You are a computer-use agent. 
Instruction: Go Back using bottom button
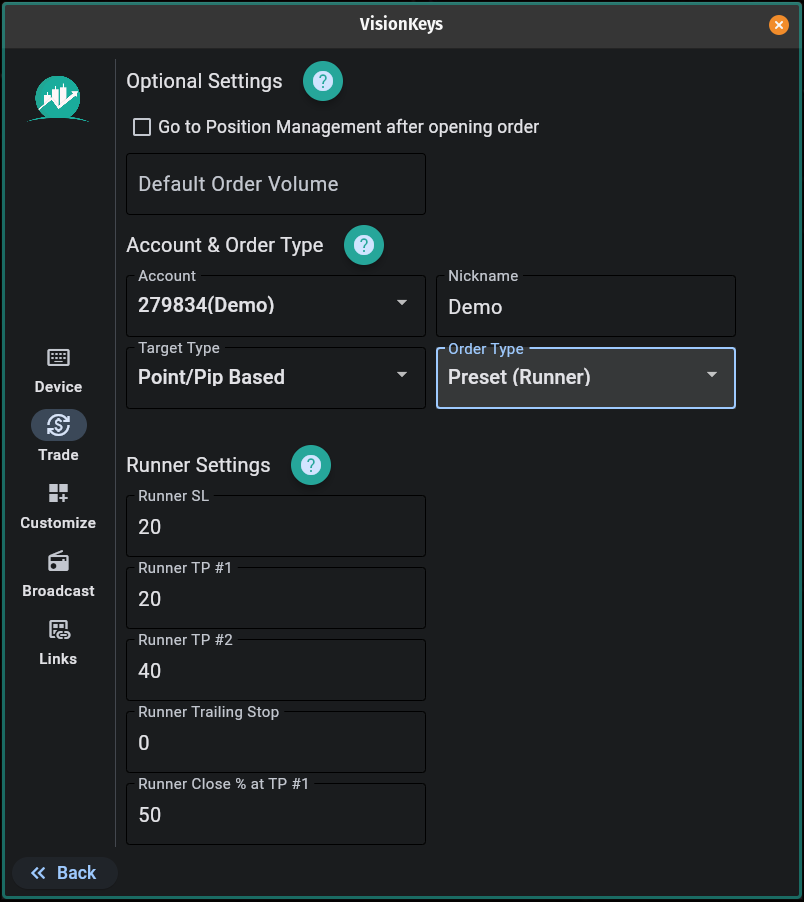coord(64,873)
